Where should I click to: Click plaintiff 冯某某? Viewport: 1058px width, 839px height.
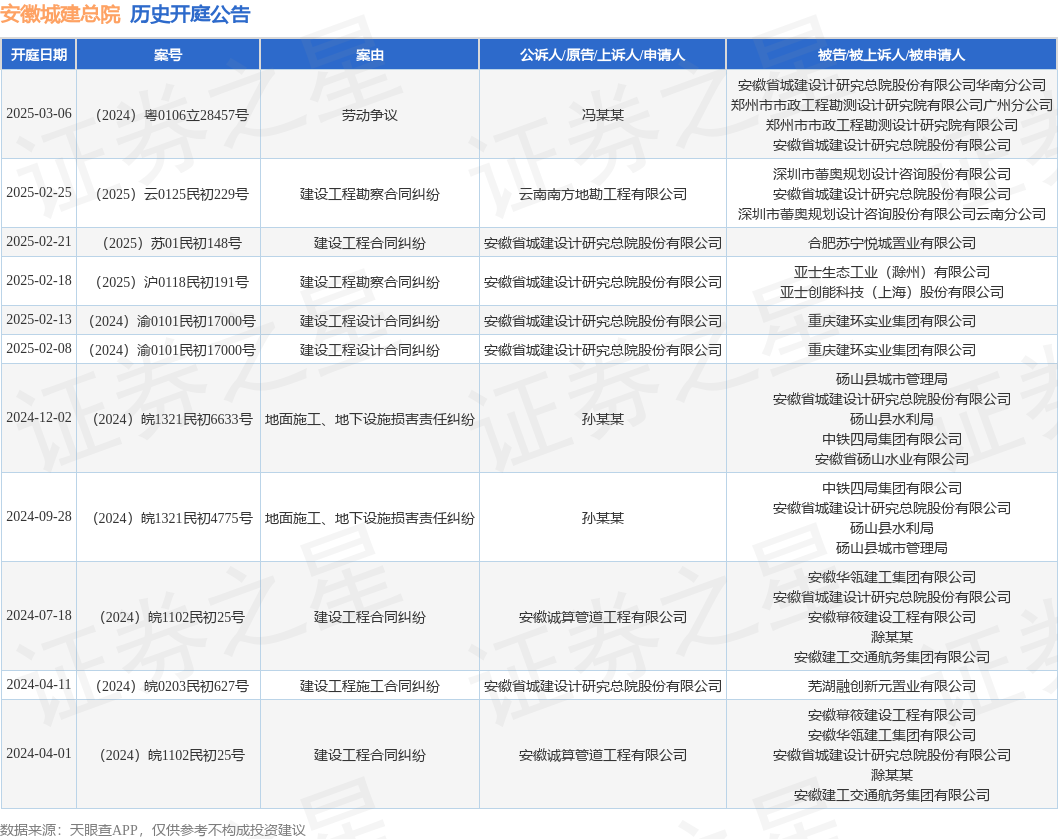[x=603, y=115]
